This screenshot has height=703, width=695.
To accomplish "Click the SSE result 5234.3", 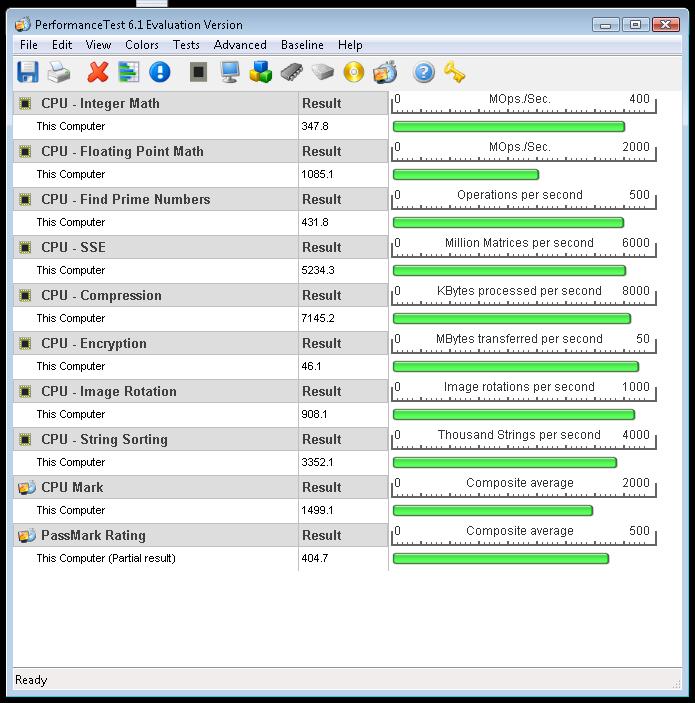I will pyautogui.click(x=318, y=270).
